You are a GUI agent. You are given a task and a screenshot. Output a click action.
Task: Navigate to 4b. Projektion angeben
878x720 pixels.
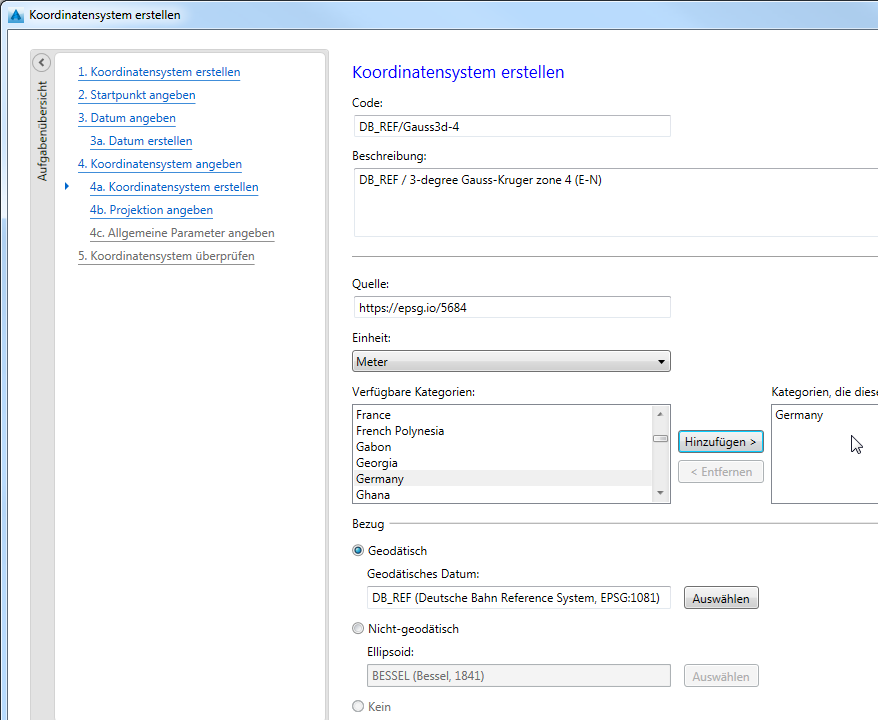tap(151, 210)
